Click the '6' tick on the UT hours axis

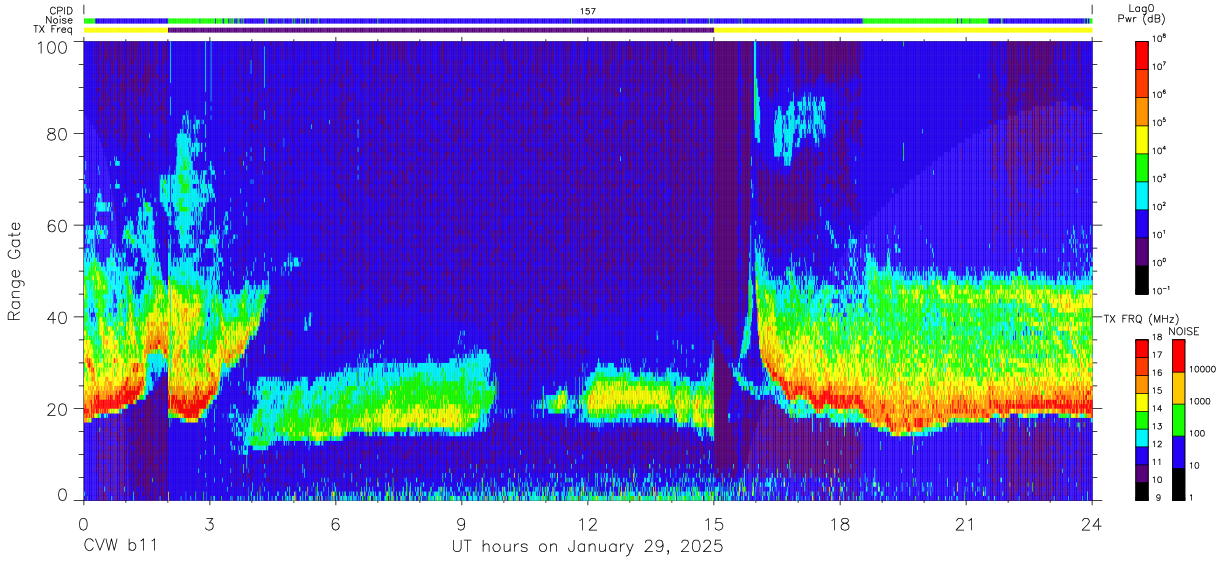pyautogui.click(x=335, y=524)
